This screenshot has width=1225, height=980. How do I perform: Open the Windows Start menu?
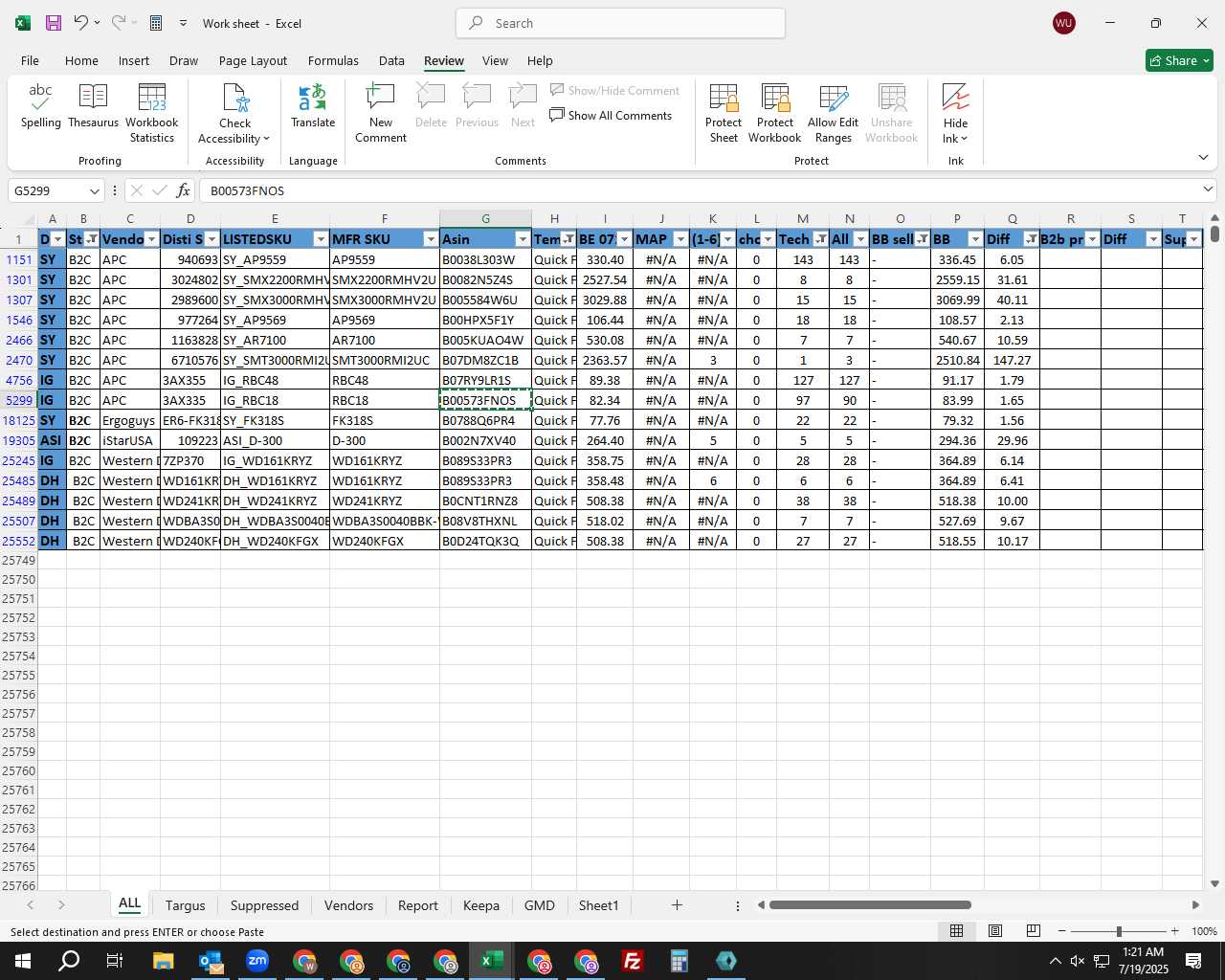click(23, 961)
